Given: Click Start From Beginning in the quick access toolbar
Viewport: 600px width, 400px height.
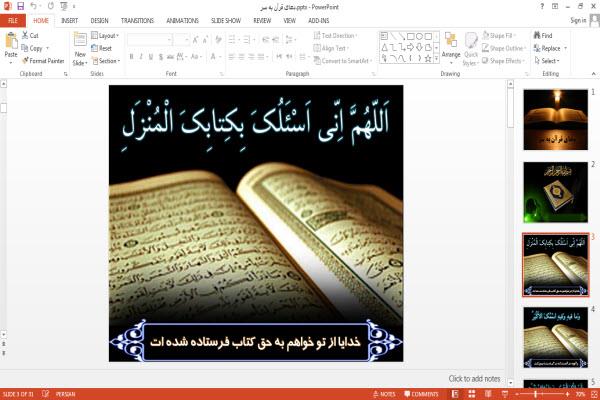Looking at the screenshot, I should tap(64, 6).
